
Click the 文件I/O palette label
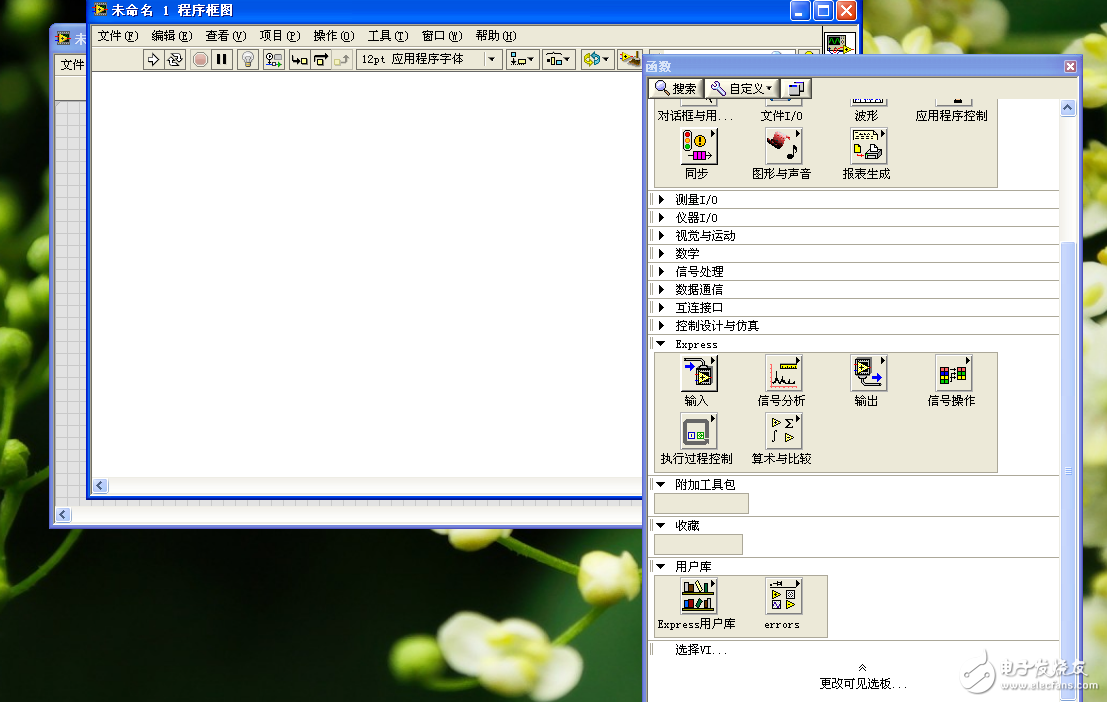pyautogui.click(x=782, y=116)
